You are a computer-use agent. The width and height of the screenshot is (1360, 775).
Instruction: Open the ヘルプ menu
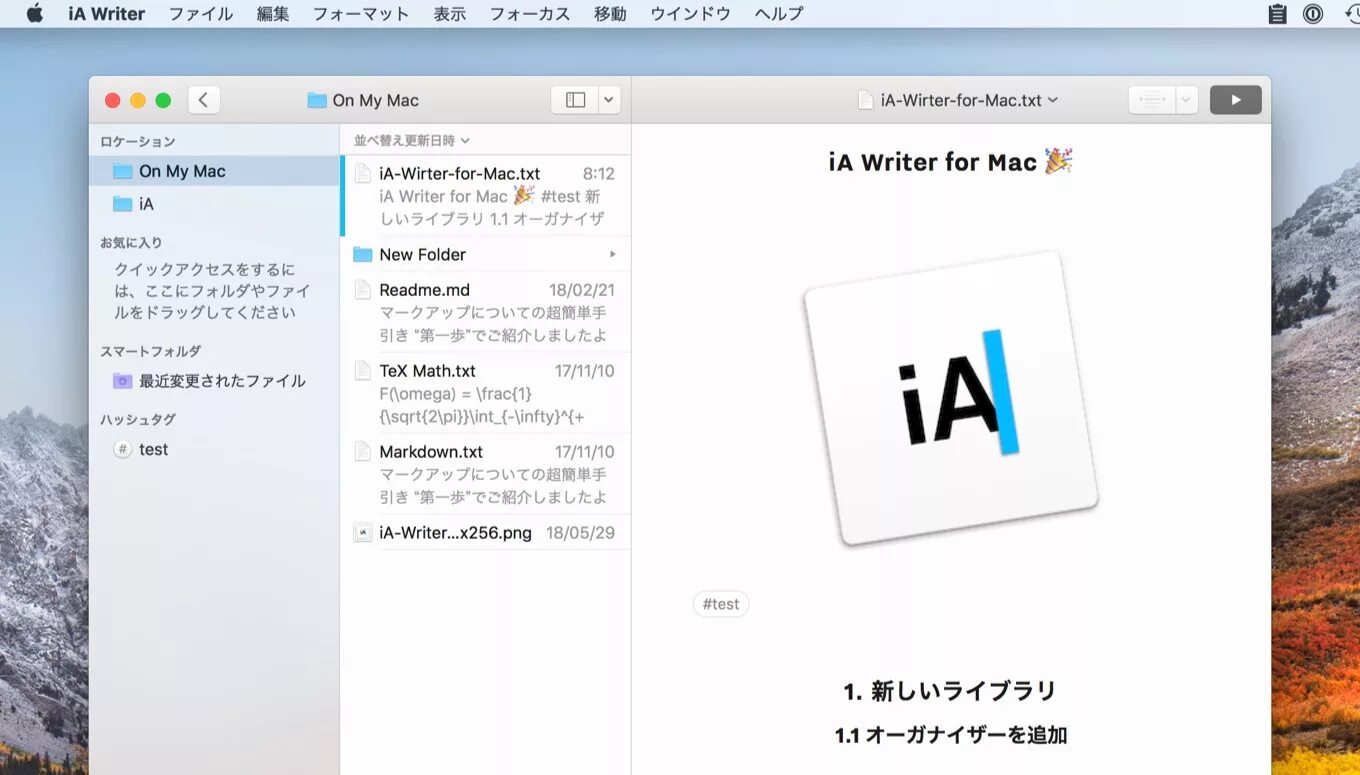click(x=778, y=14)
